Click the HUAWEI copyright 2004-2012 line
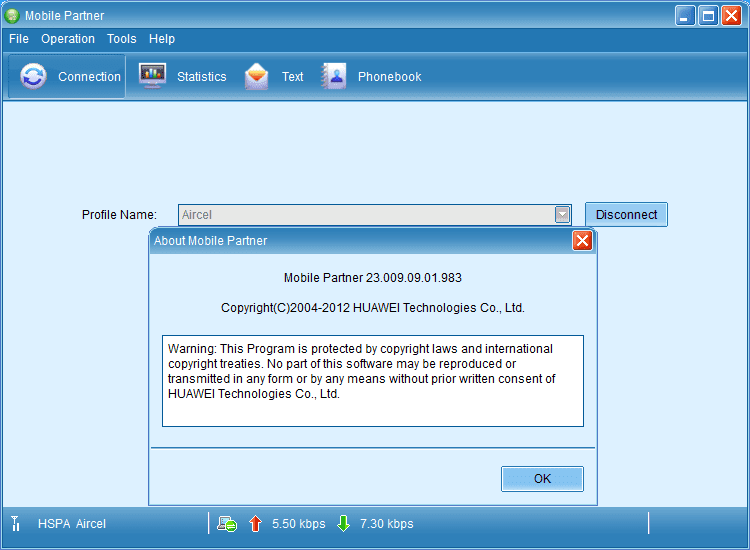Screen dimensions: 750x550 pos(373,308)
